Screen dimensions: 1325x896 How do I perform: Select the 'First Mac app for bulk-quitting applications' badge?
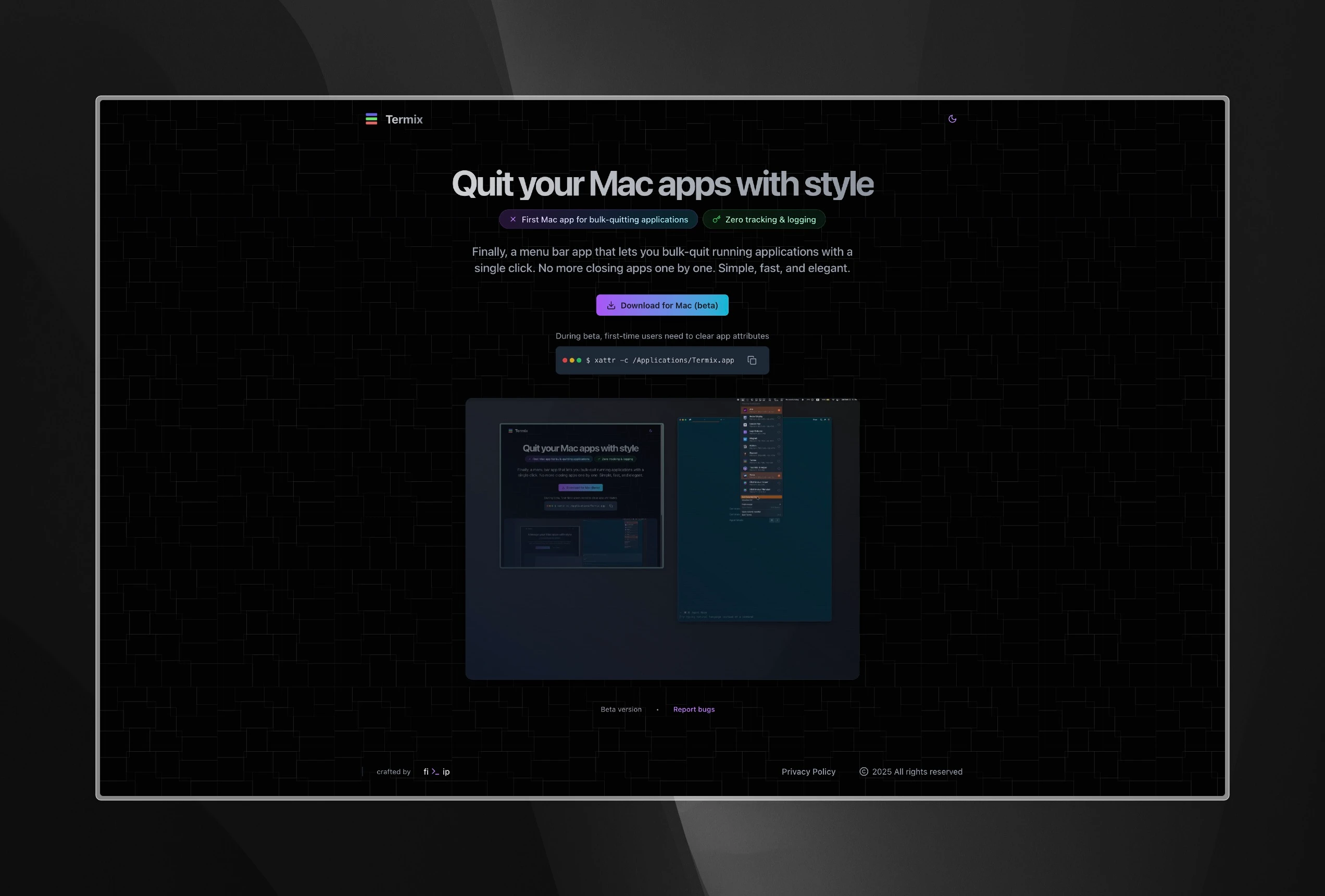(x=598, y=220)
